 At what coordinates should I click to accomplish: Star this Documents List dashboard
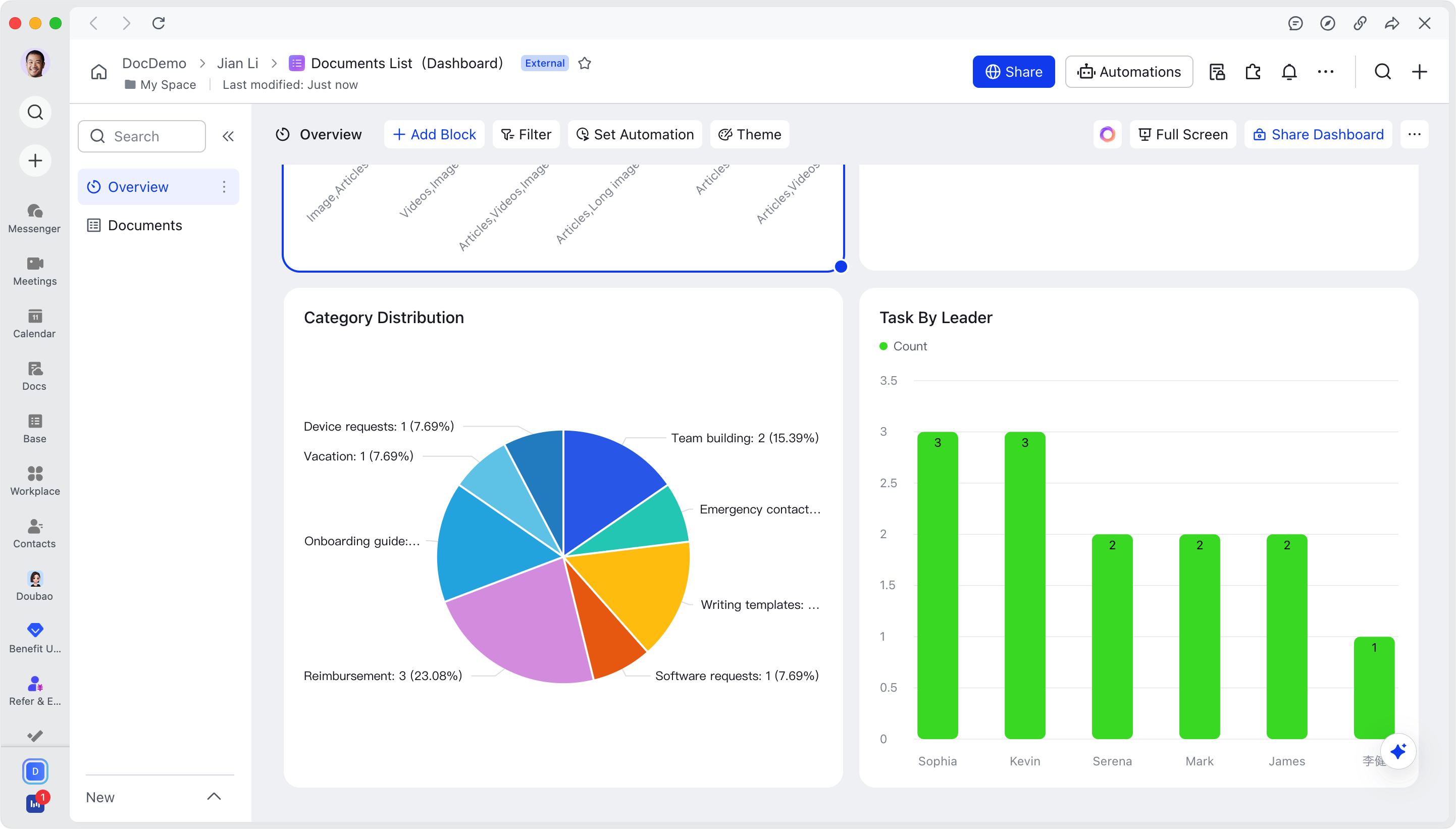585,63
